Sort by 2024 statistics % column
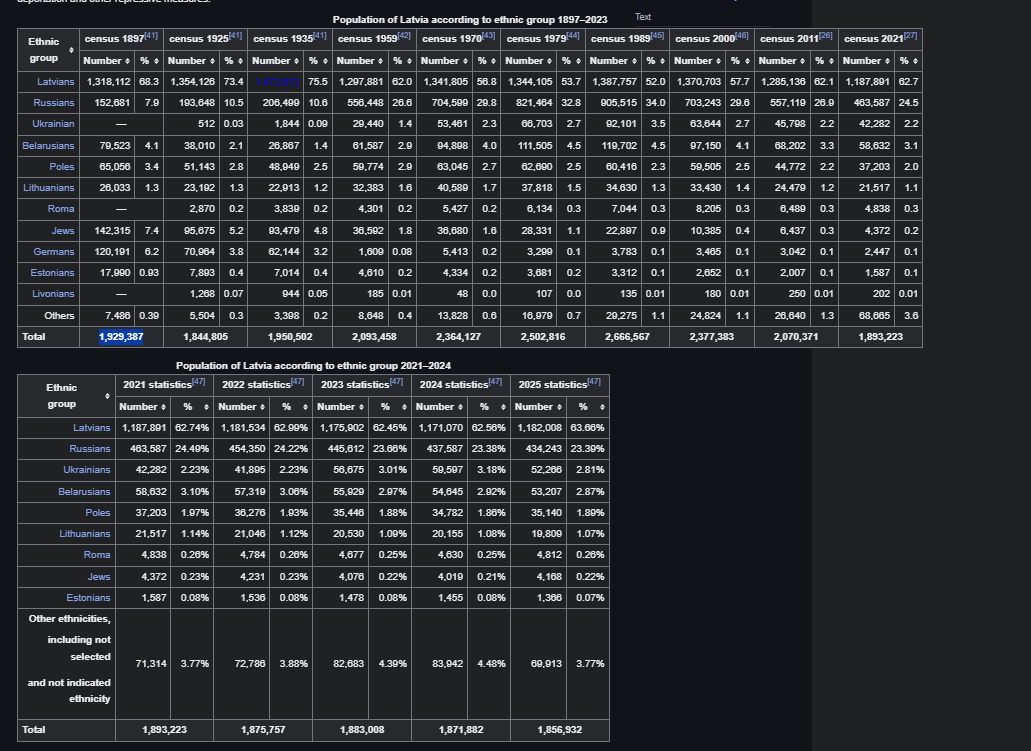This screenshot has height=751, width=1031. (x=489, y=406)
